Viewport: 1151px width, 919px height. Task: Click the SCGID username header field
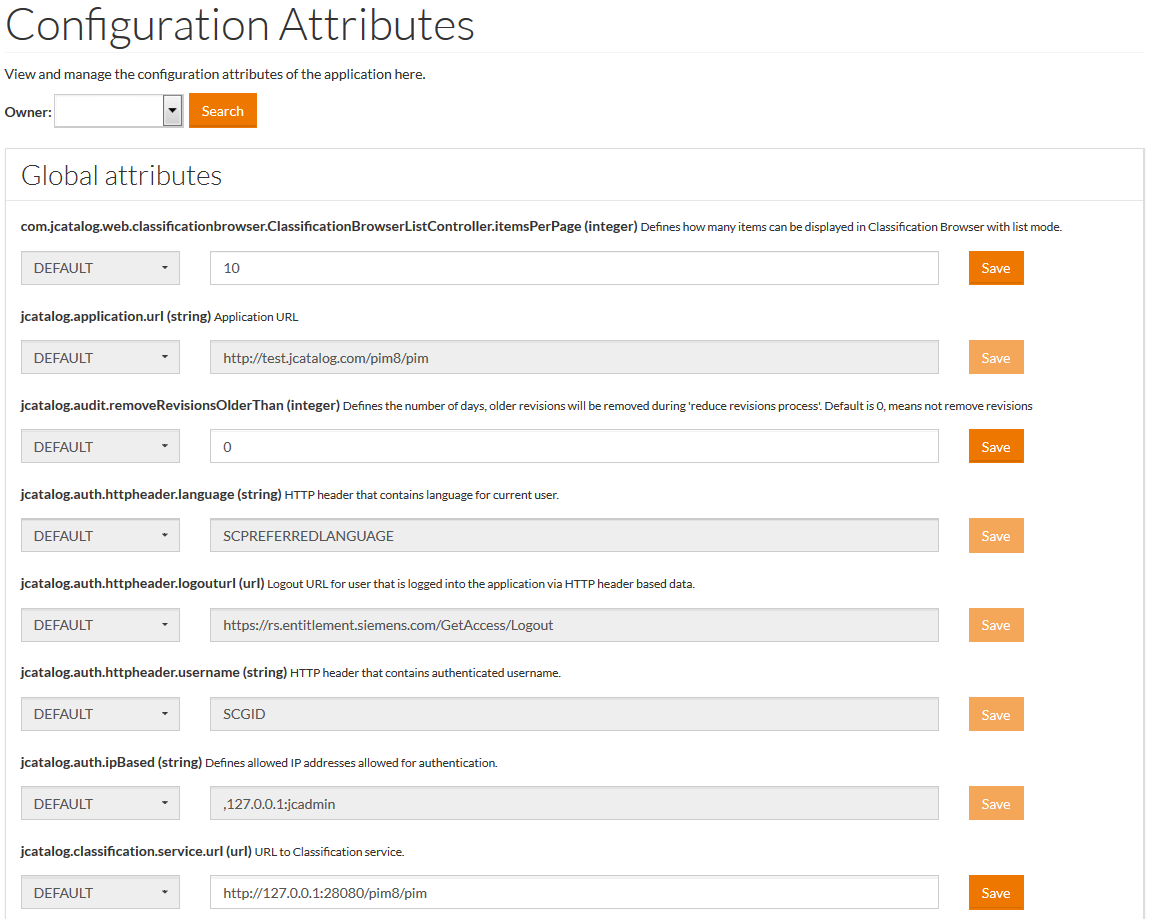574,714
